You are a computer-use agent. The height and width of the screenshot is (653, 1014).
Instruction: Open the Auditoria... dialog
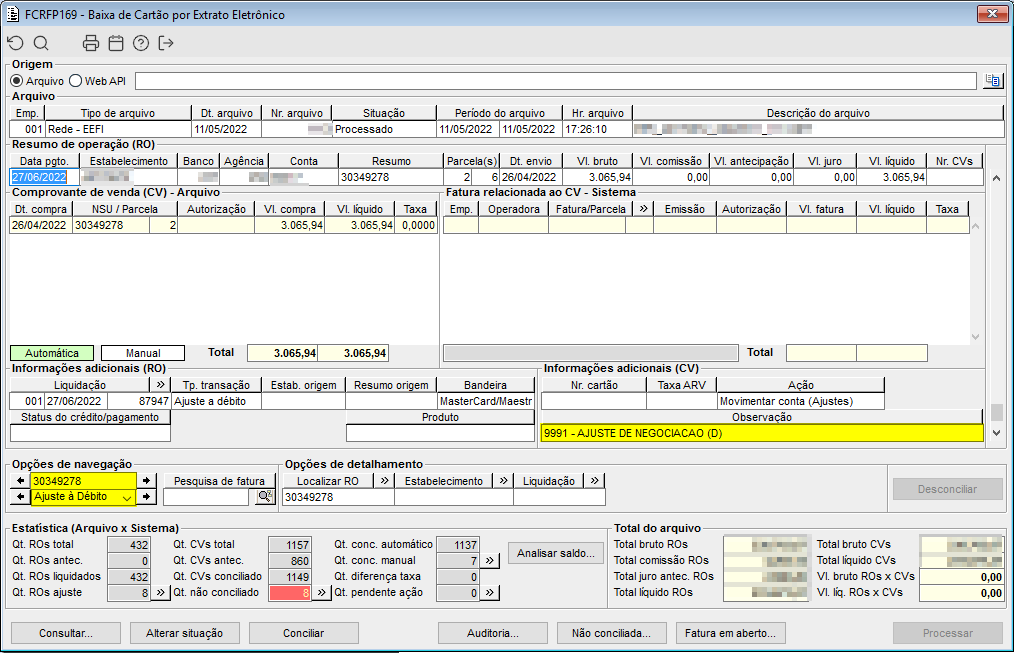(493, 633)
